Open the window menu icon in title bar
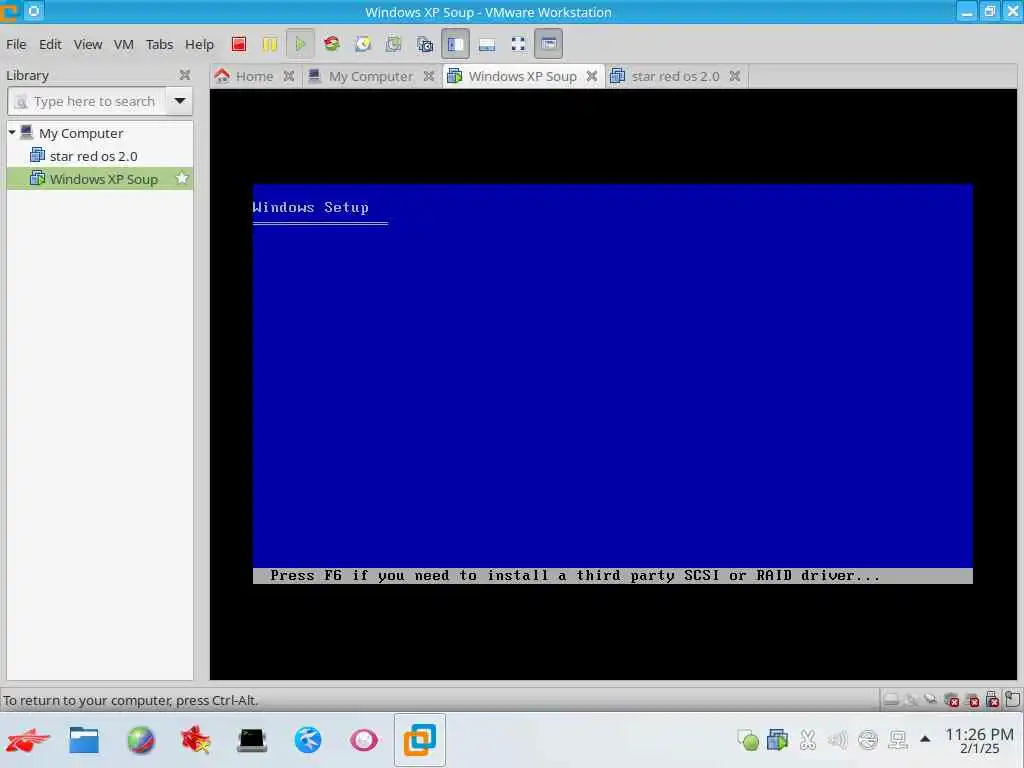The image size is (1024, 768). click(x=9, y=12)
